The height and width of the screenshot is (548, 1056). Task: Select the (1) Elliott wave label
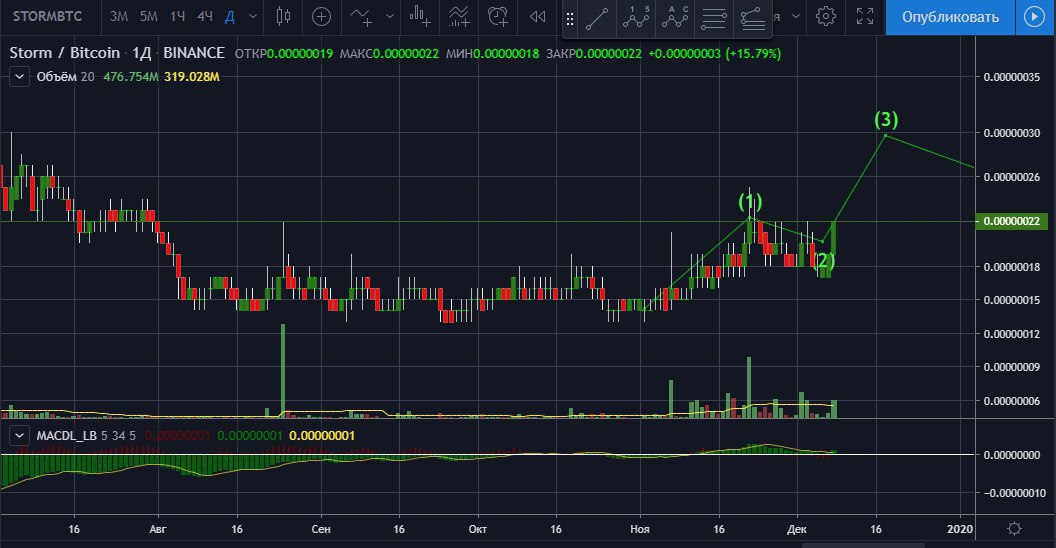pos(750,201)
